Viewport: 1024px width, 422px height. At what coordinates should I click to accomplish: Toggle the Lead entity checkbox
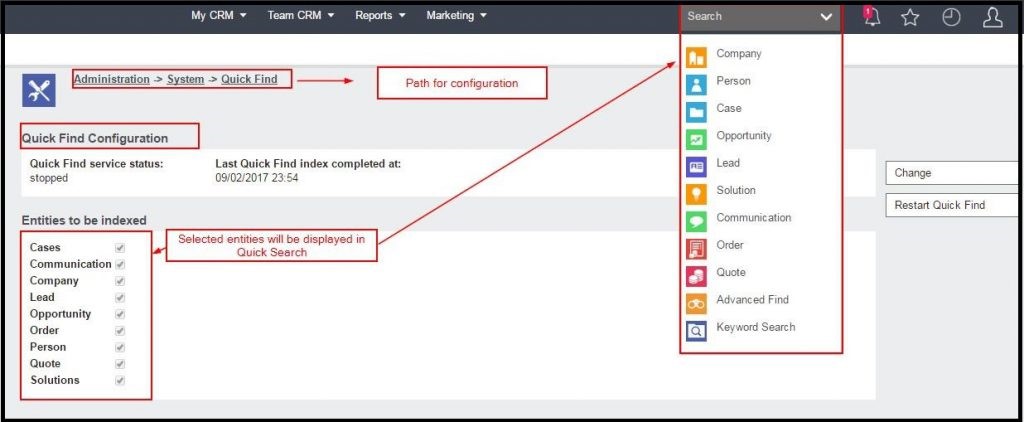120,297
